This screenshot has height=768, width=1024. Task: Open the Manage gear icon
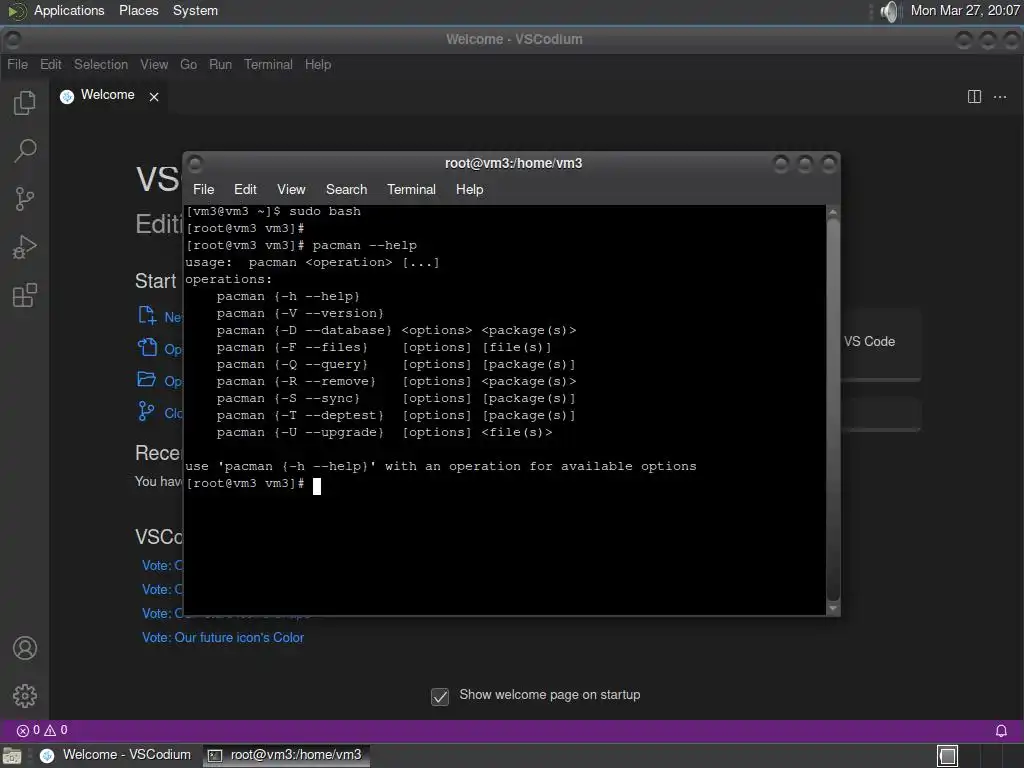[25, 696]
